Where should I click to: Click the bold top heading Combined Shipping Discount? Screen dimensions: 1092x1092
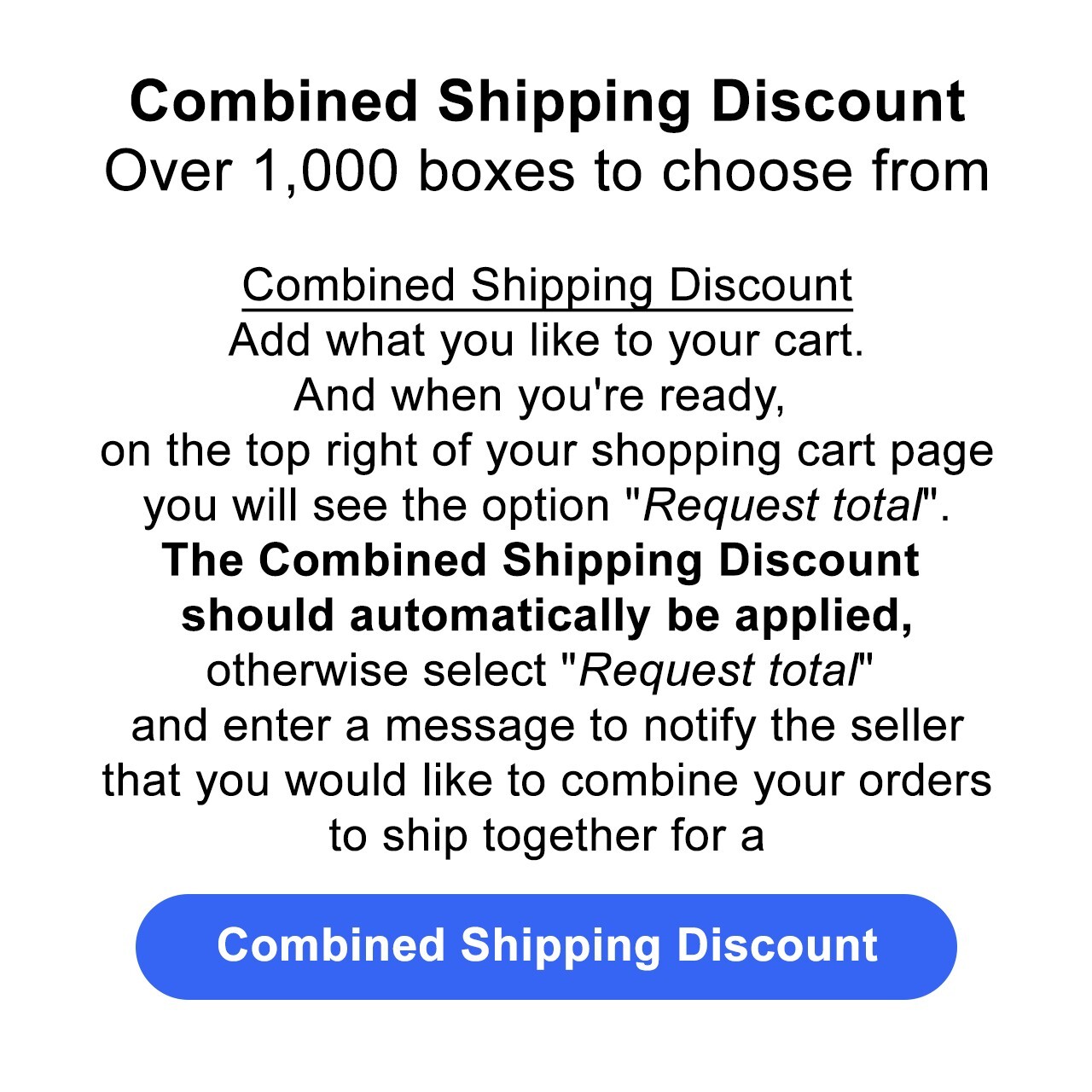tap(547, 101)
